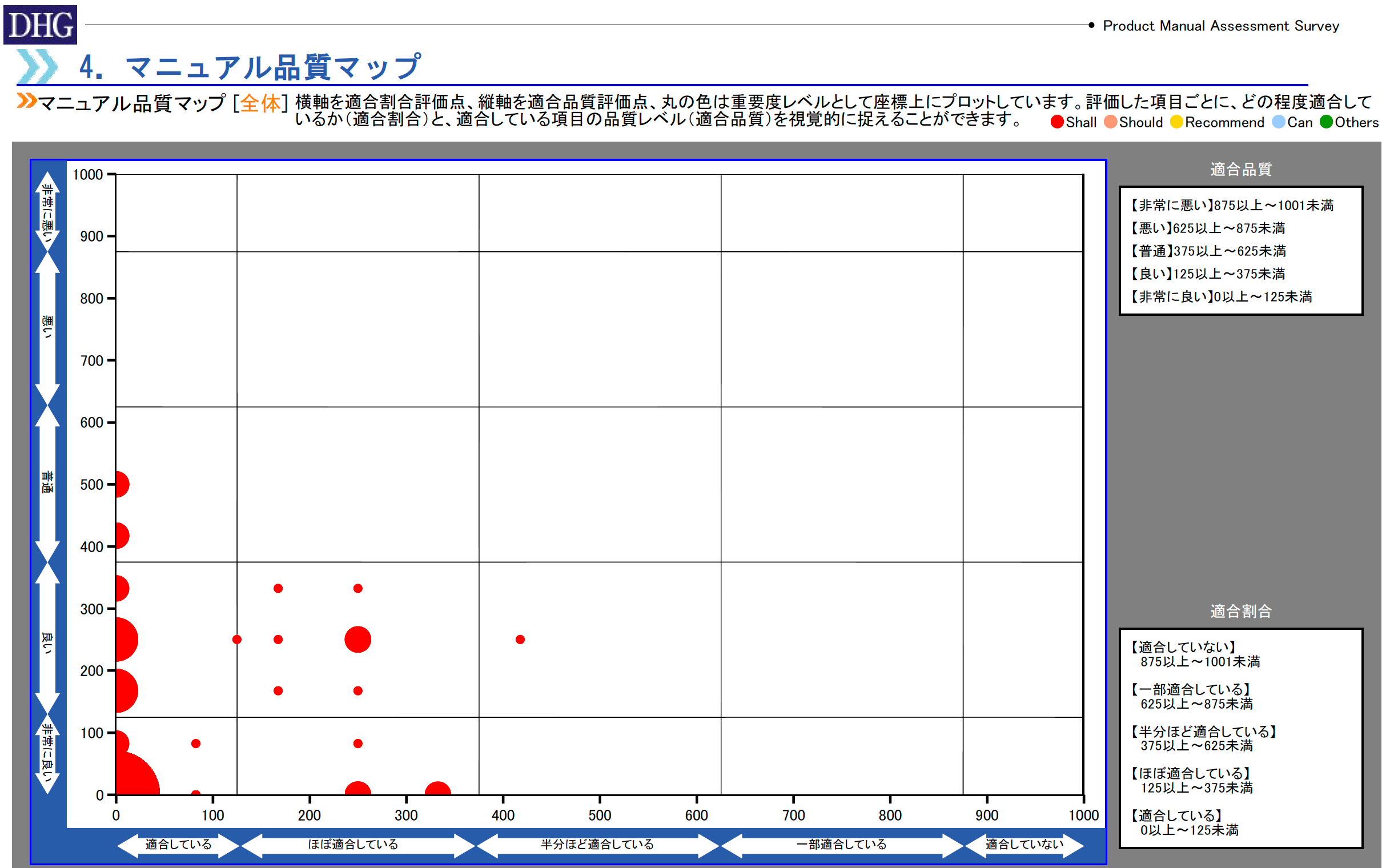Click the 非常に悪い vertical axis arrow
Image resolution: width=1390 pixels, height=868 pixels.
coord(47,212)
